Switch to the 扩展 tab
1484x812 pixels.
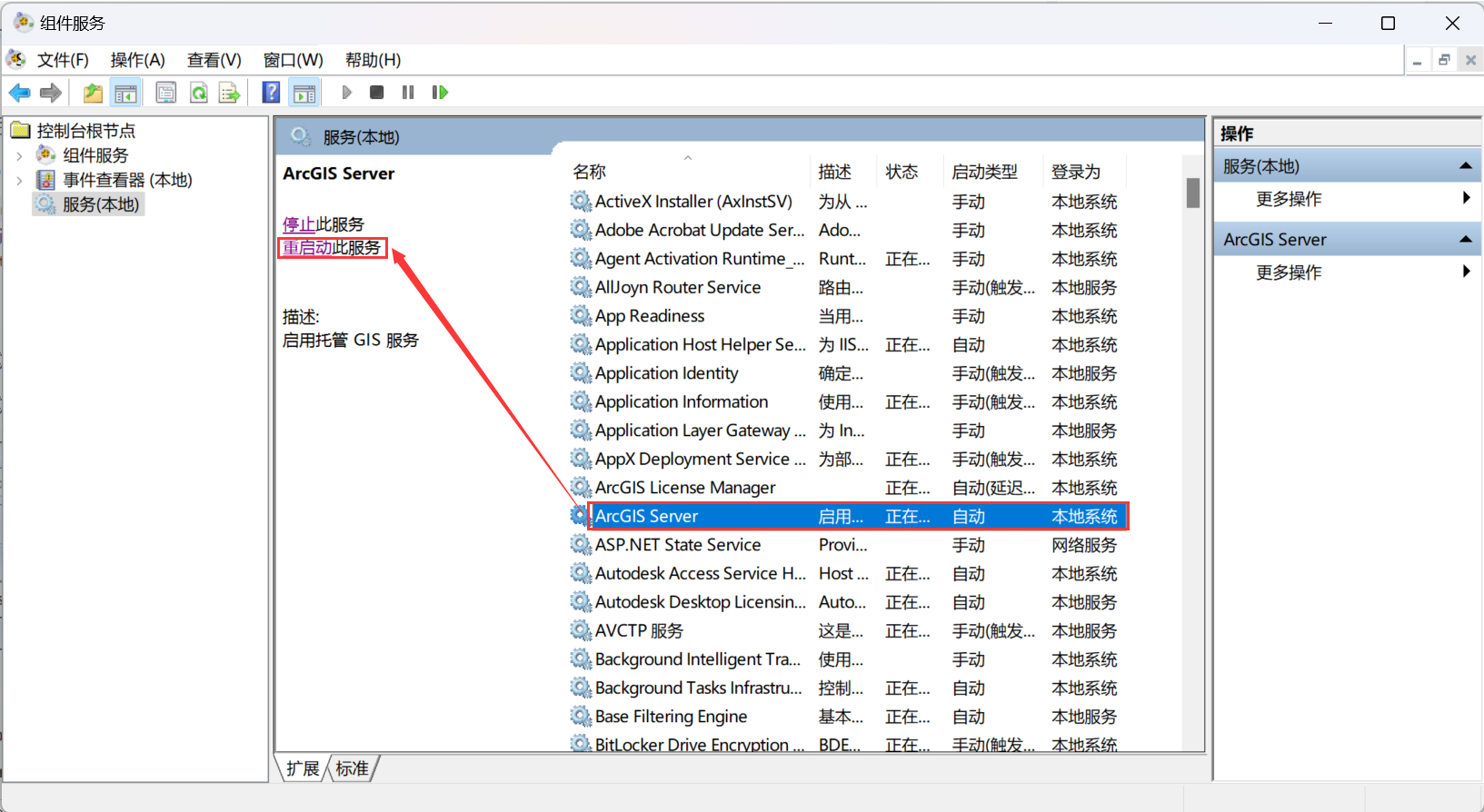304,768
